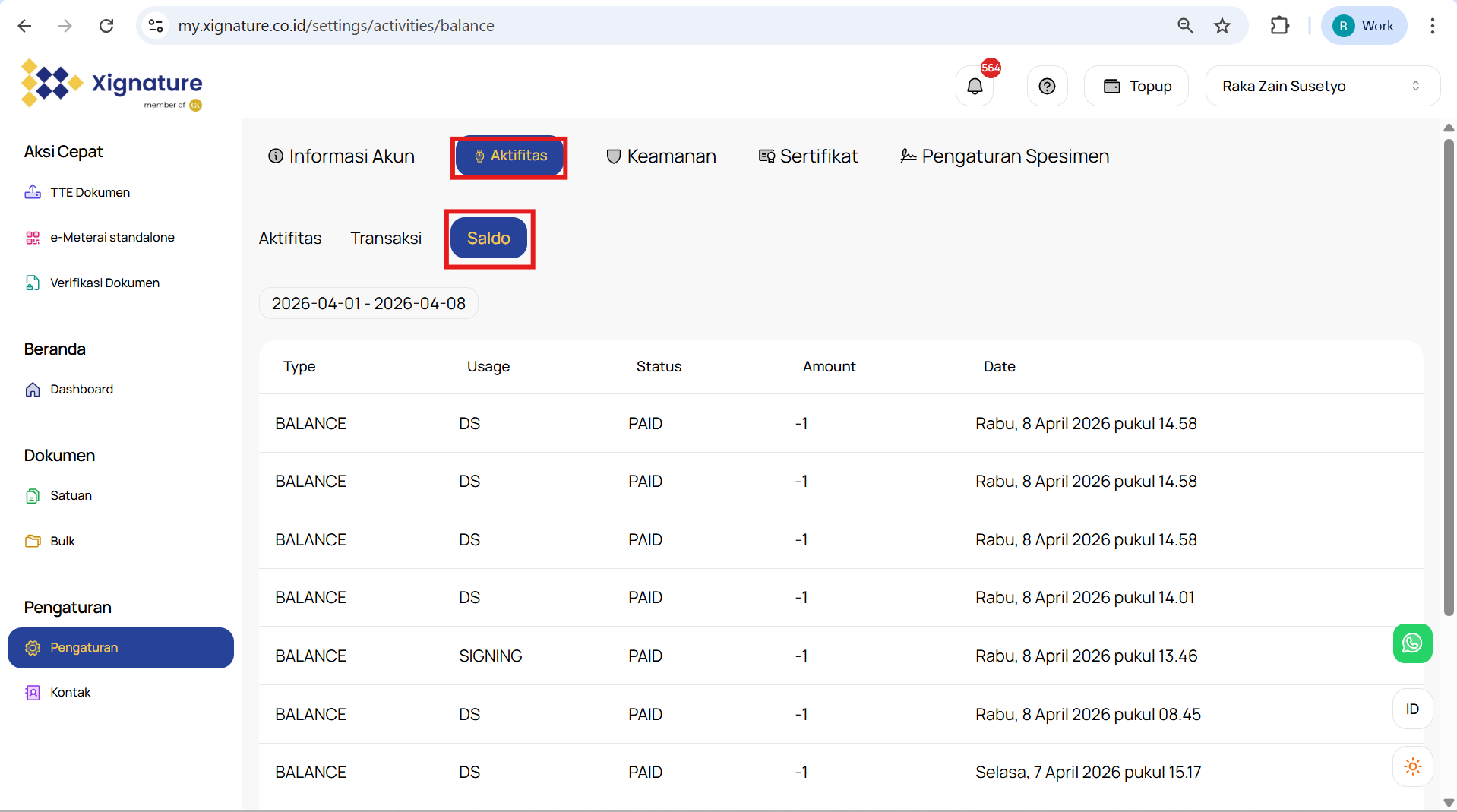Open the date range picker
The image size is (1457, 812).
tap(368, 303)
